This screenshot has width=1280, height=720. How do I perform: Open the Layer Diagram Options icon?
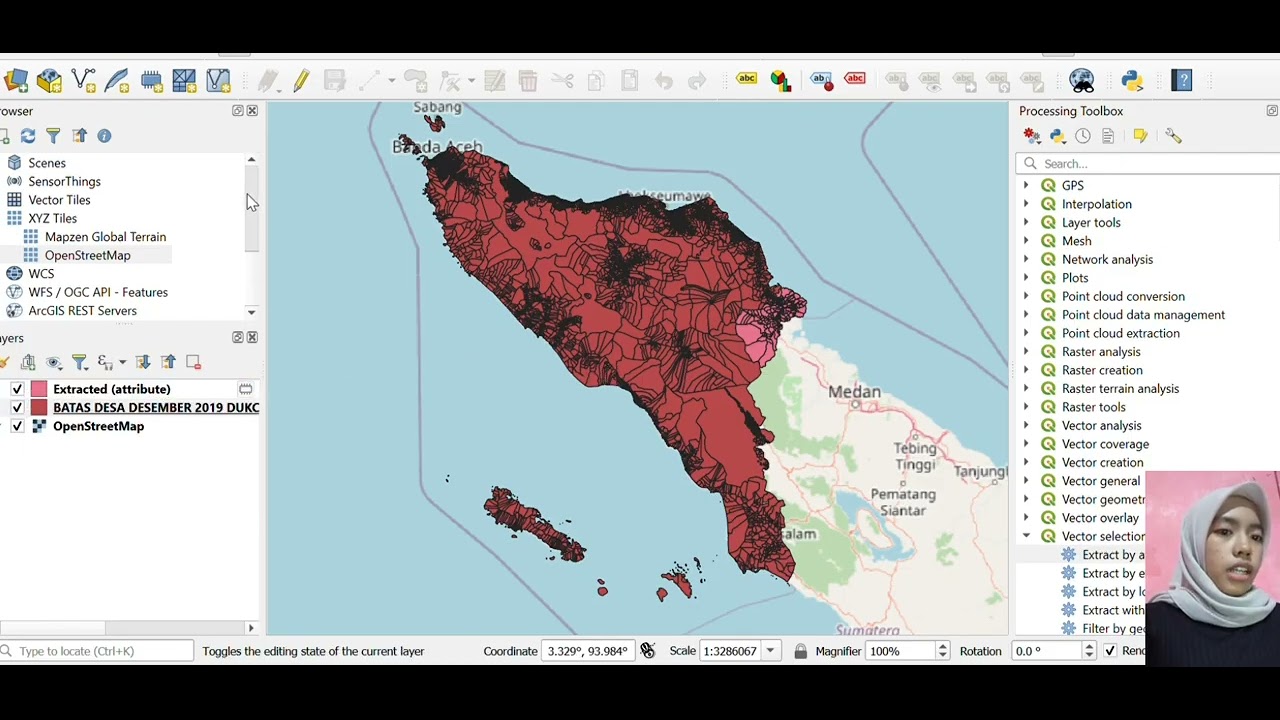coord(781,80)
